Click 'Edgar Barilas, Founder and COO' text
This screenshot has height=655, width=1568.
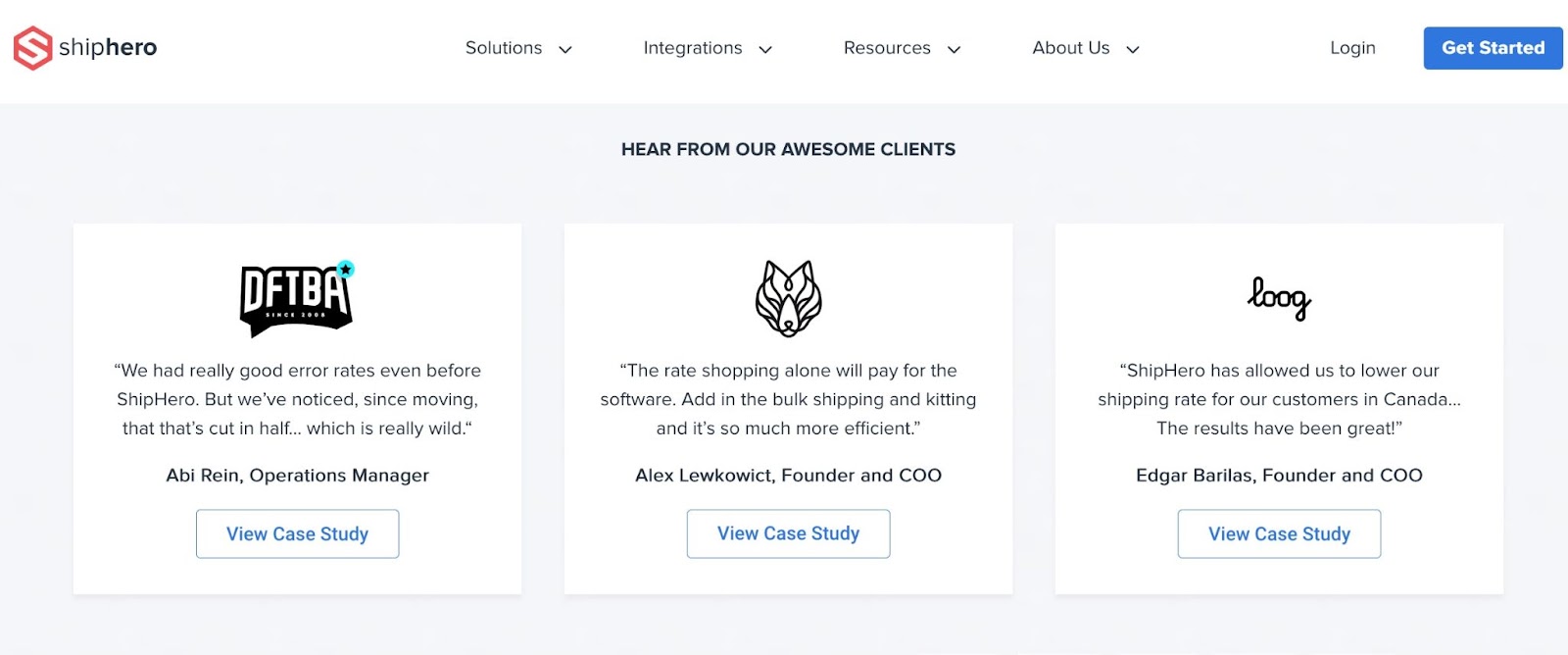point(1279,476)
